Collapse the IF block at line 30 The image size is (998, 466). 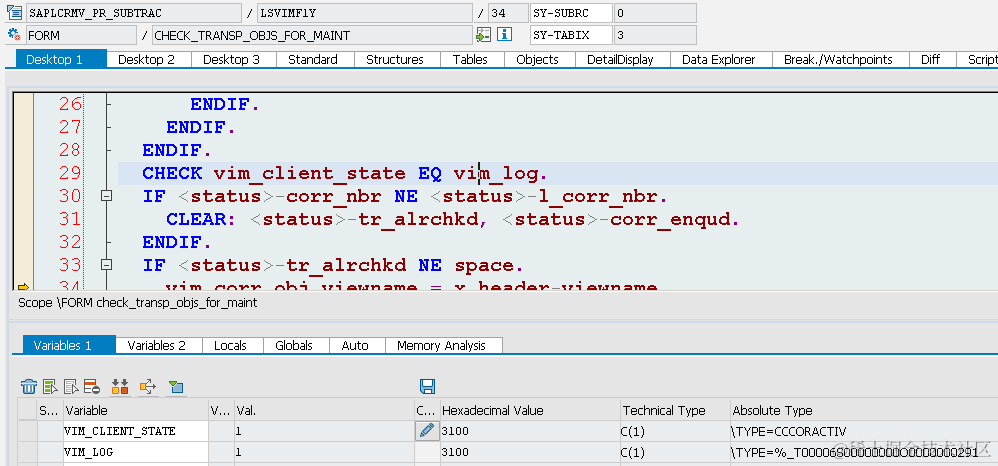(107, 196)
